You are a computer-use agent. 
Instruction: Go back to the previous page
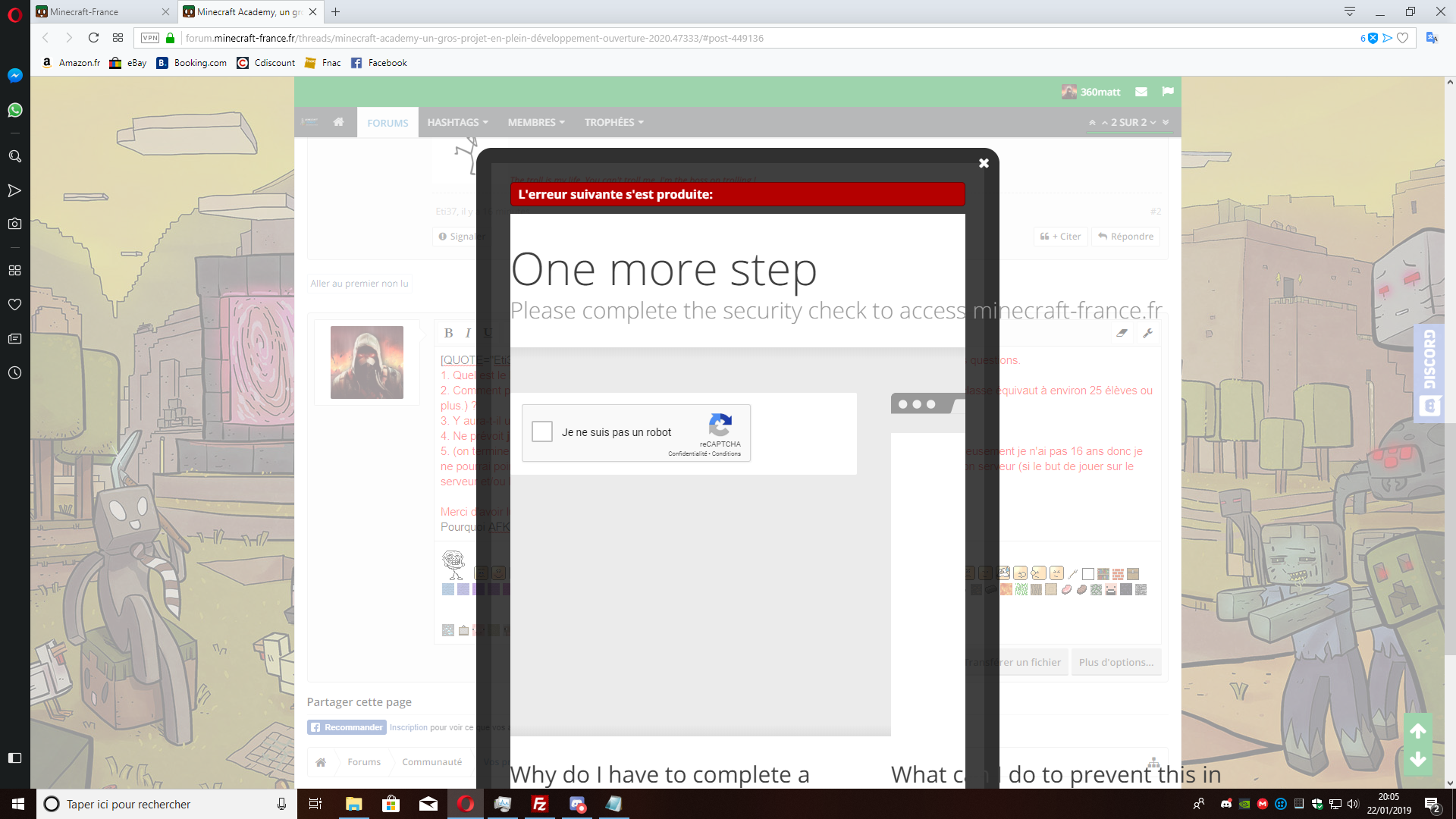45,38
